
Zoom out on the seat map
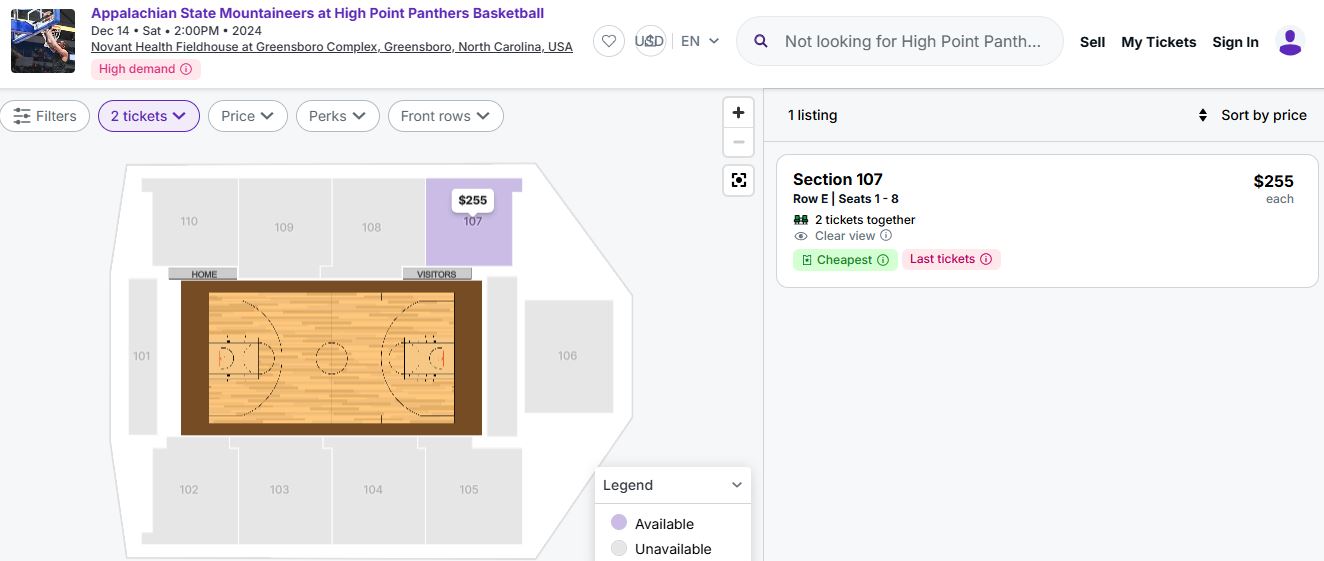tap(738, 142)
